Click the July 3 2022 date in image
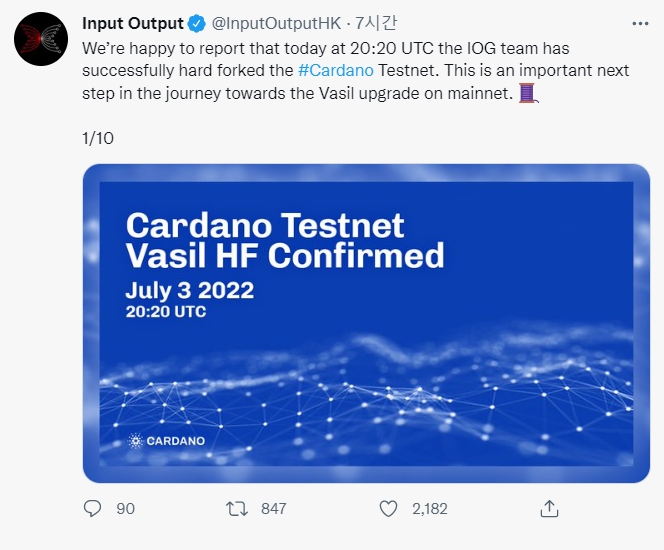 coord(189,291)
